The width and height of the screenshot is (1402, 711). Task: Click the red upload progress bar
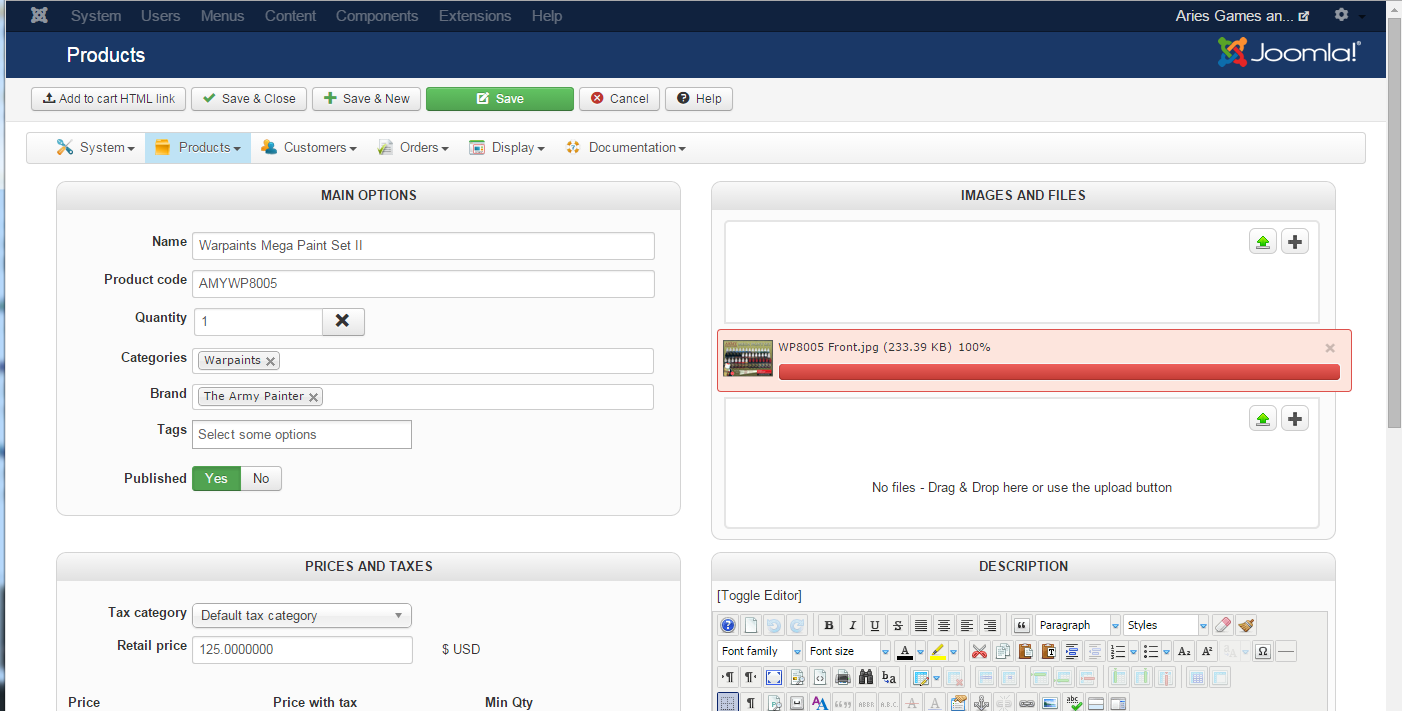(1059, 372)
